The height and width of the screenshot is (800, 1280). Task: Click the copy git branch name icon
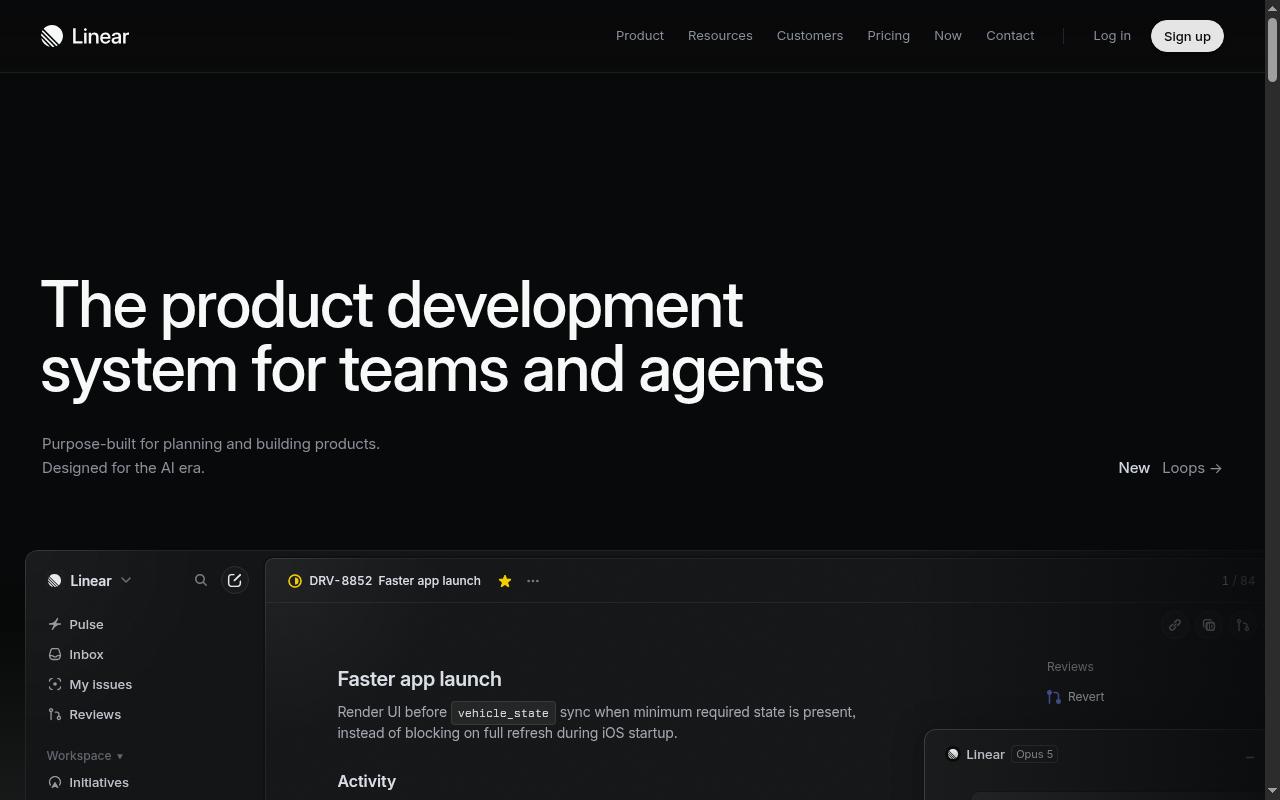pyautogui.click(x=1243, y=625)
